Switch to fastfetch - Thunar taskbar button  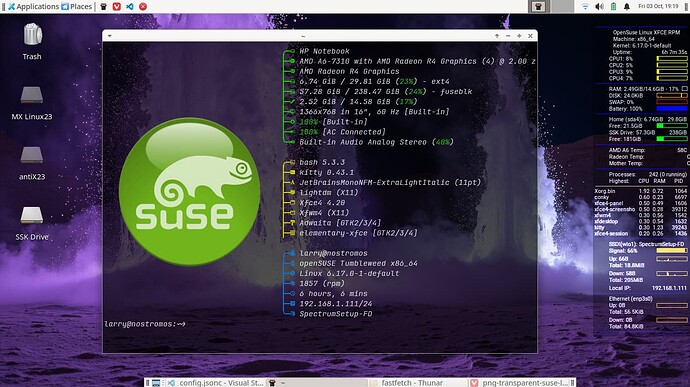pyautogui.click(x=418, y=383)
